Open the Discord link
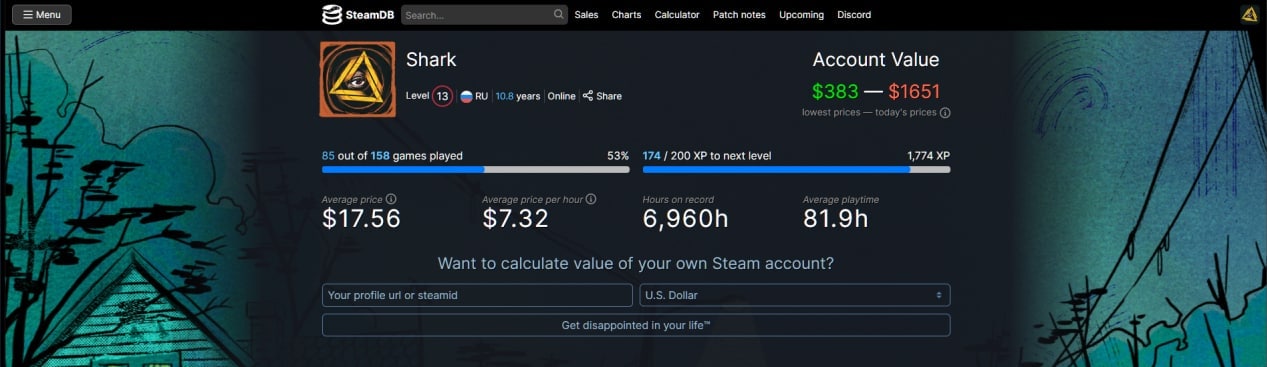Image resolution: width=1267 pixels, height=367 pixels. click(854, 15)
